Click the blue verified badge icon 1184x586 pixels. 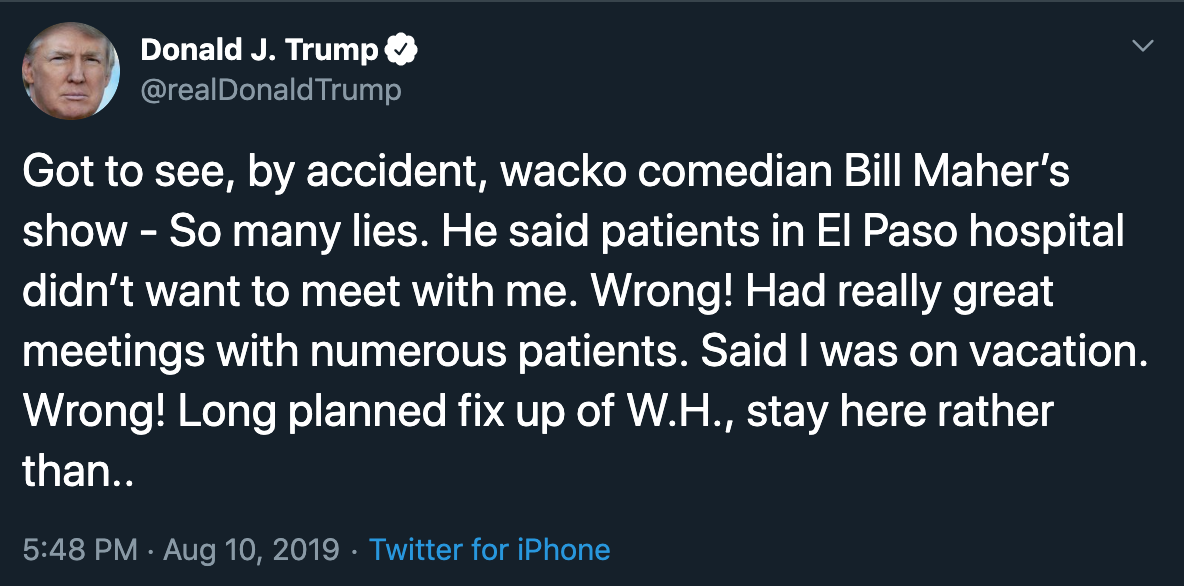coord(401,51)
